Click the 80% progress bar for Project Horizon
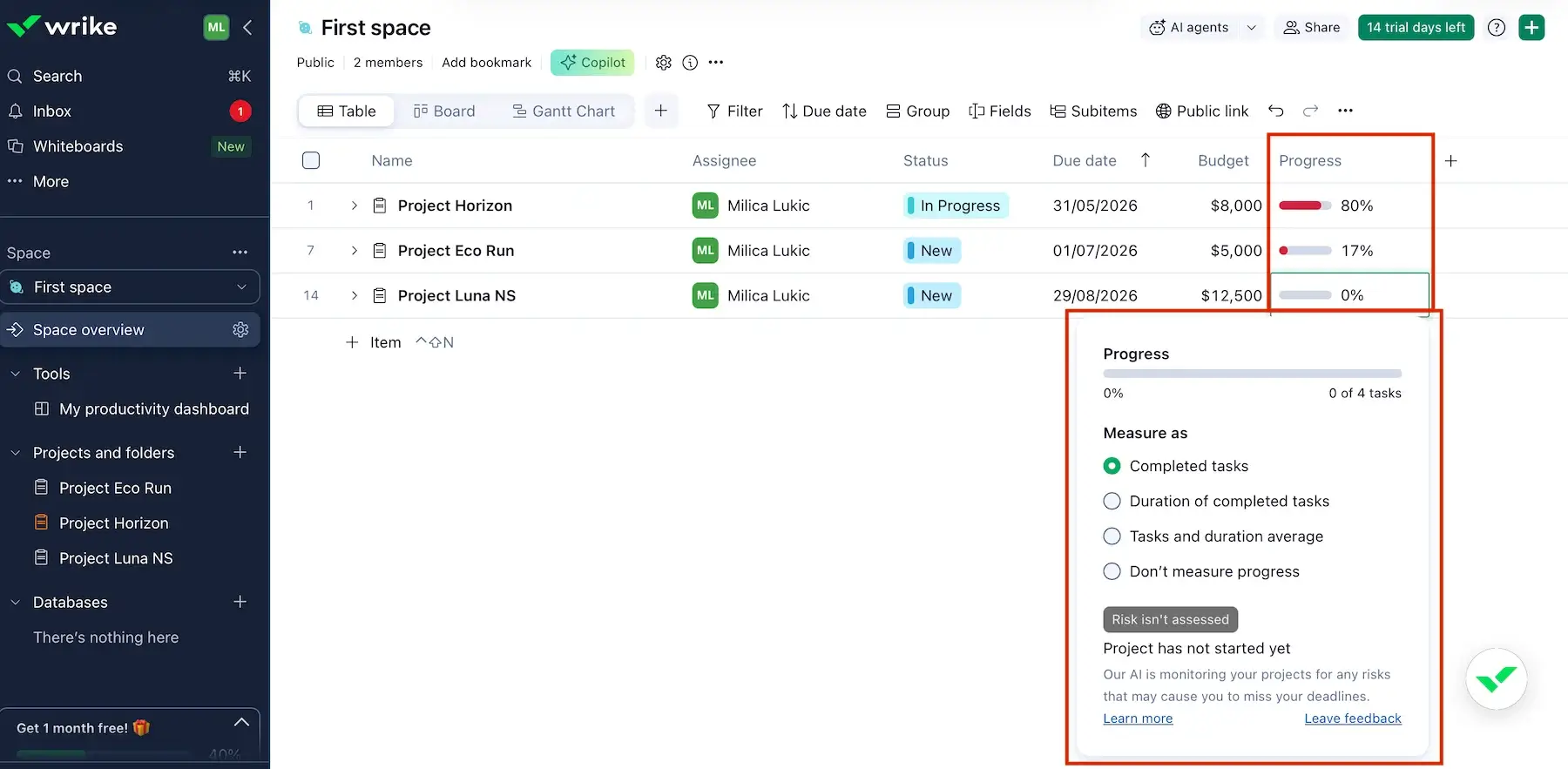This screenshot has width=1568, height=769. tap(1305, 206)
